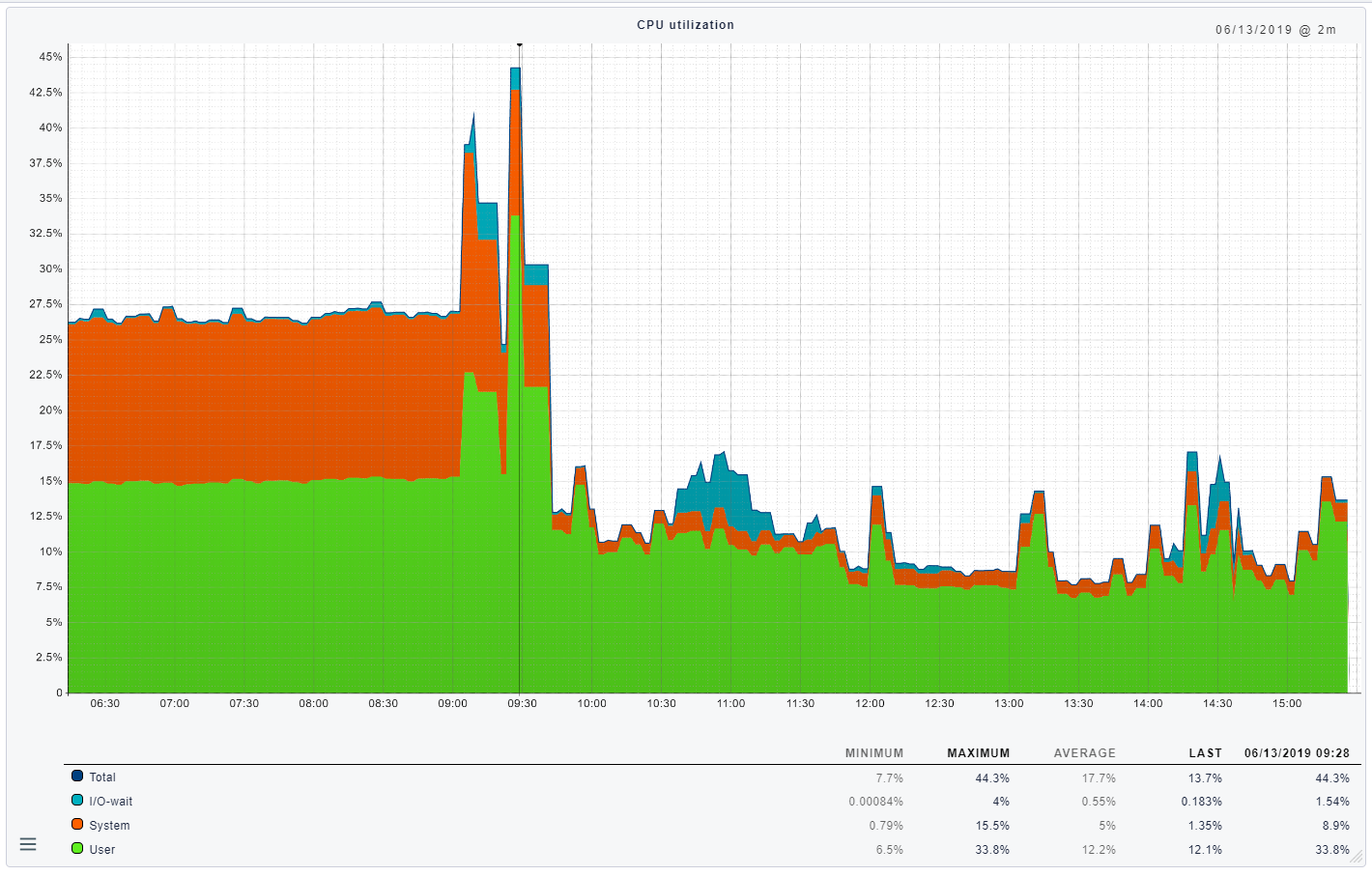Click the Total series color swatch

pos(77,776)
